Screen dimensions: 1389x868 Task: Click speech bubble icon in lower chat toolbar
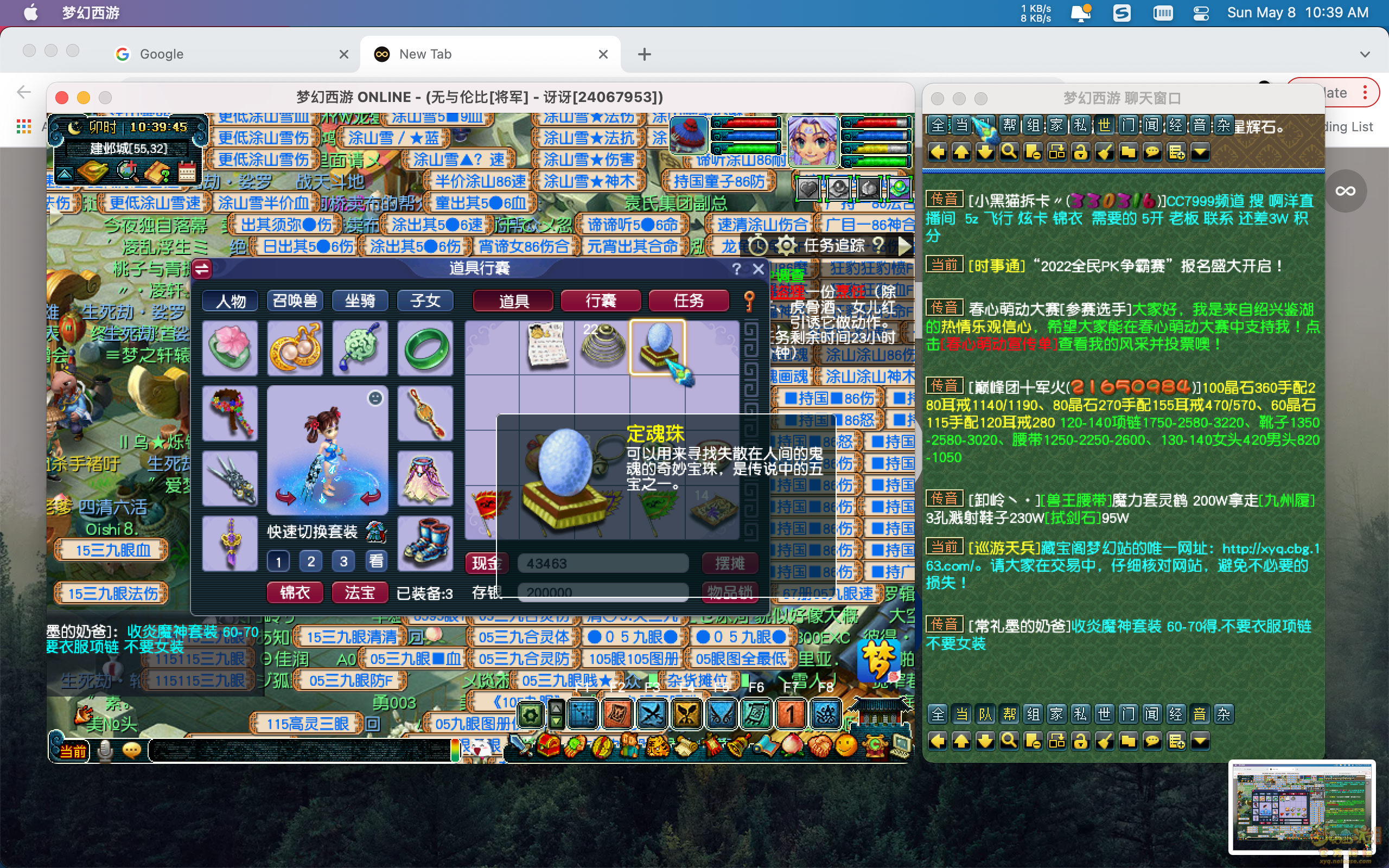point(1152,741)
